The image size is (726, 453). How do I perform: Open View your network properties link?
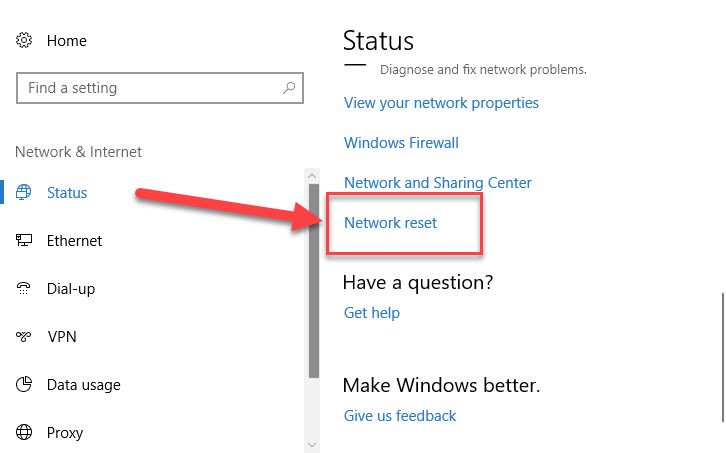(x=441, y=103)
